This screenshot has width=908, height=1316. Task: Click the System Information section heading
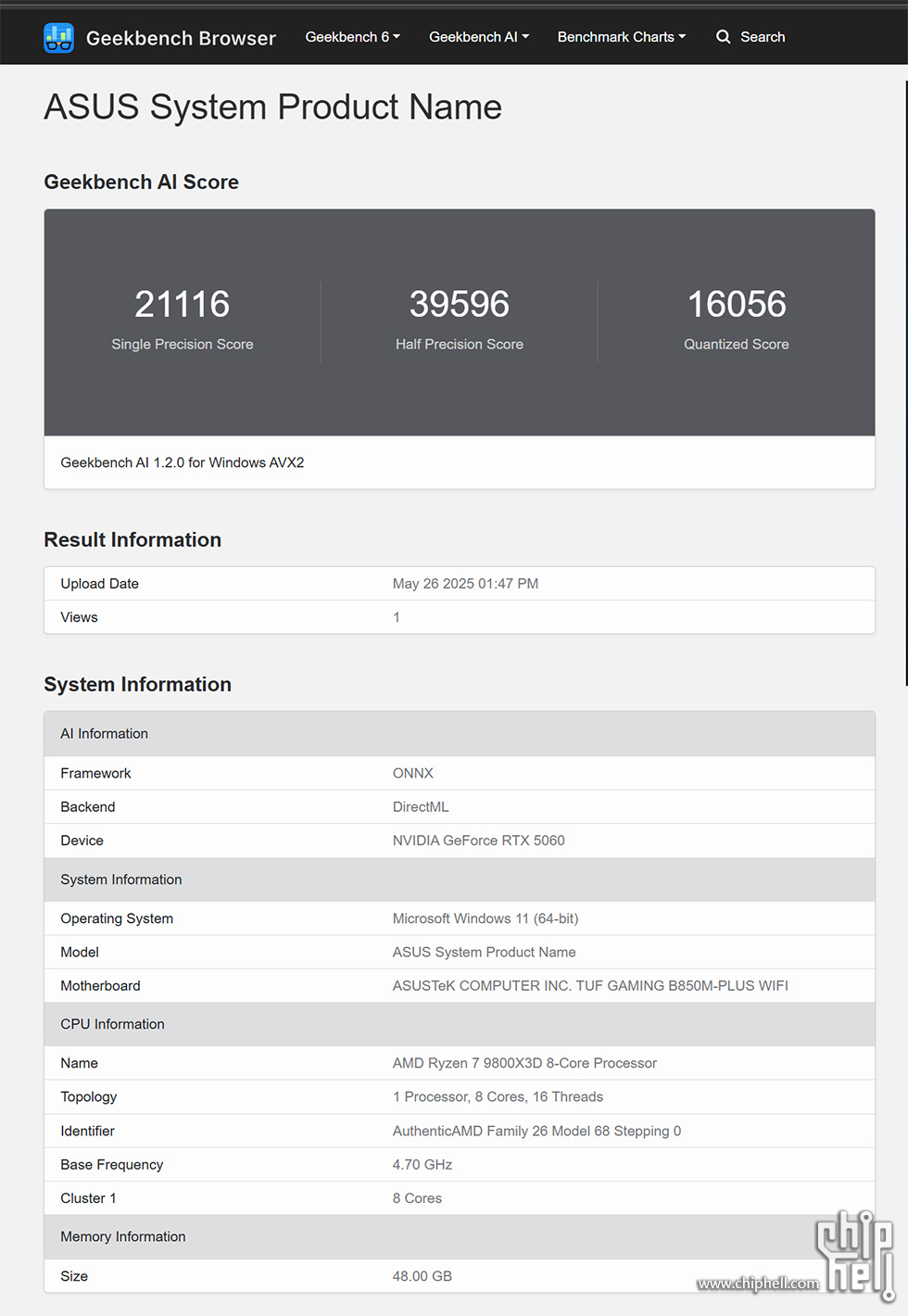pos(138,685)
